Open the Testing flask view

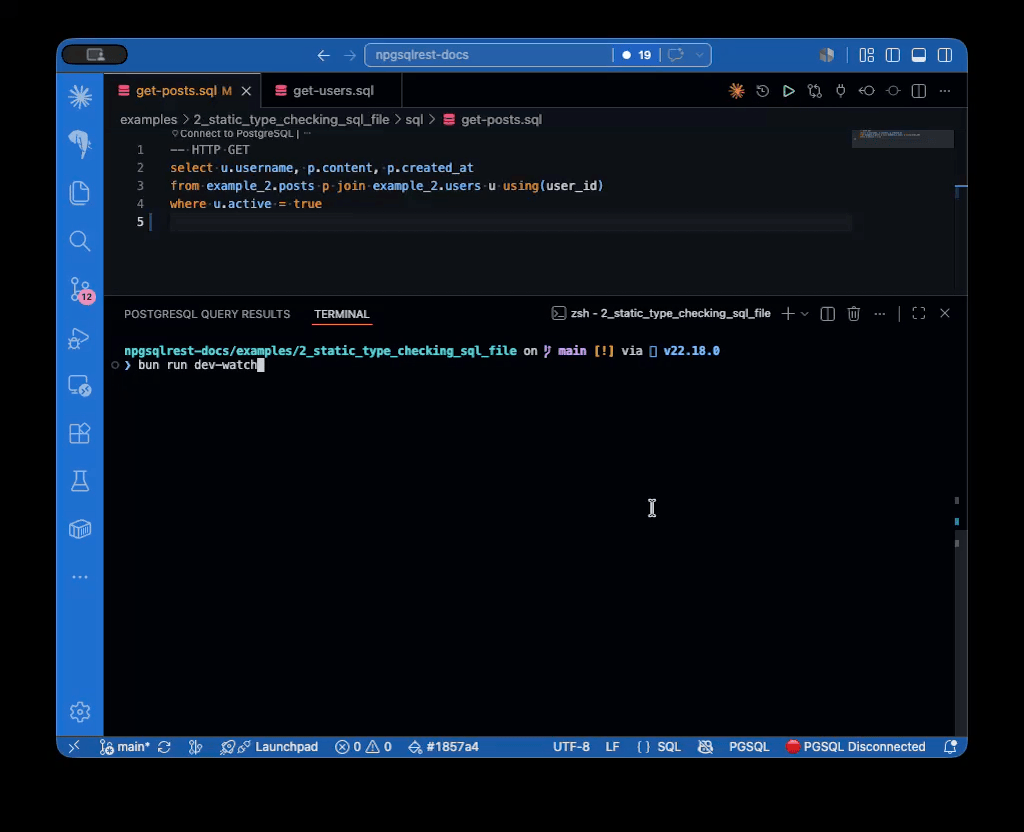pos(80,481)
